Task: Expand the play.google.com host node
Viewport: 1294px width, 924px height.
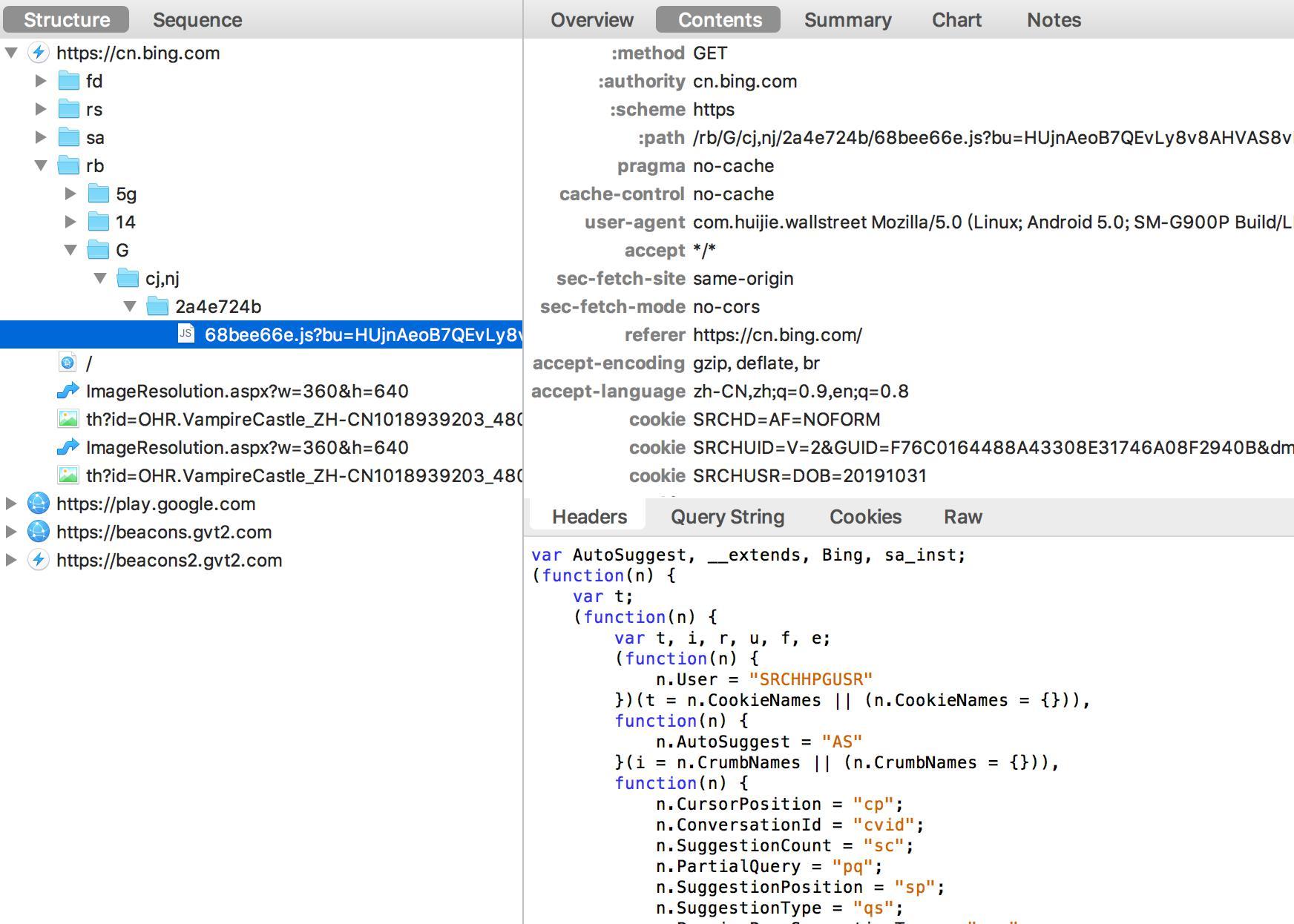Action: coord(11,504)
